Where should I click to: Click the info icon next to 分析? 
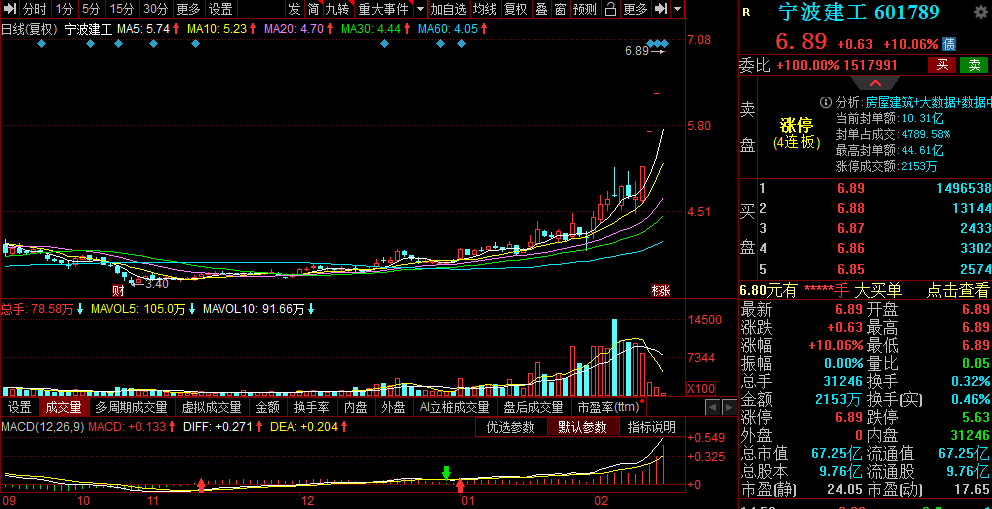click(x=825, y=102)
